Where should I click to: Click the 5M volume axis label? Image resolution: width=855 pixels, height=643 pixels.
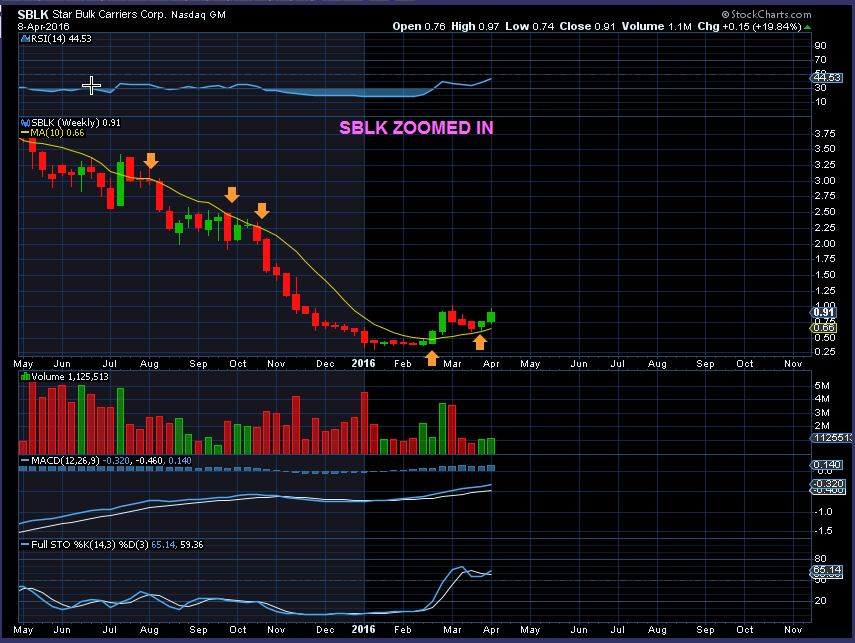coord(822,386)
